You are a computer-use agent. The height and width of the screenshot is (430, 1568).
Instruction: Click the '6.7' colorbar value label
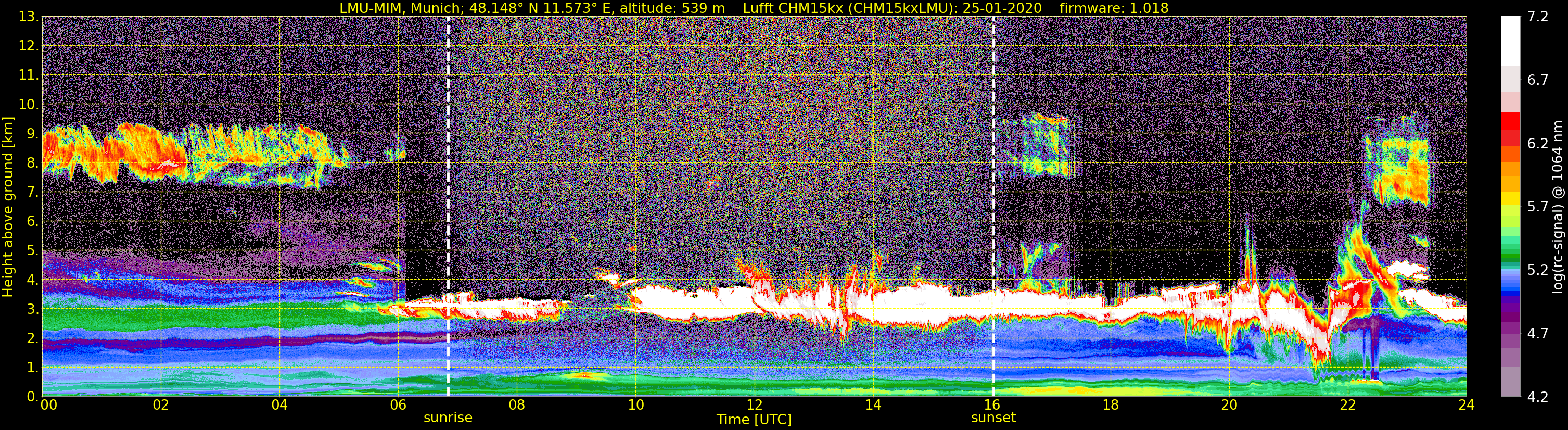(x=1538, y=80)
